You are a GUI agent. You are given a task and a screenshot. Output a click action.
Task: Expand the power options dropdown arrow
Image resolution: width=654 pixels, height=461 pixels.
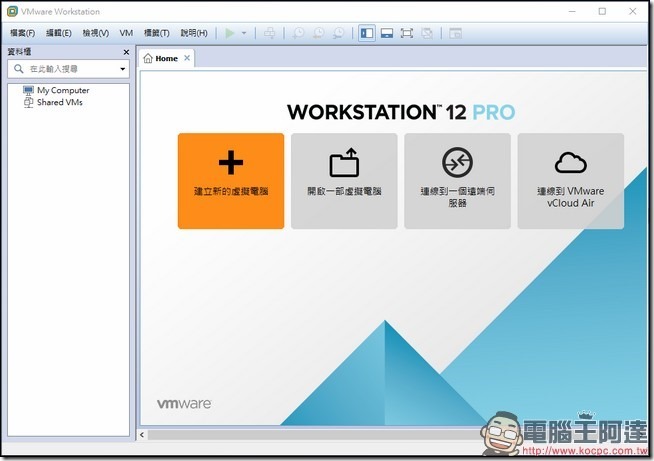point(244,33)
